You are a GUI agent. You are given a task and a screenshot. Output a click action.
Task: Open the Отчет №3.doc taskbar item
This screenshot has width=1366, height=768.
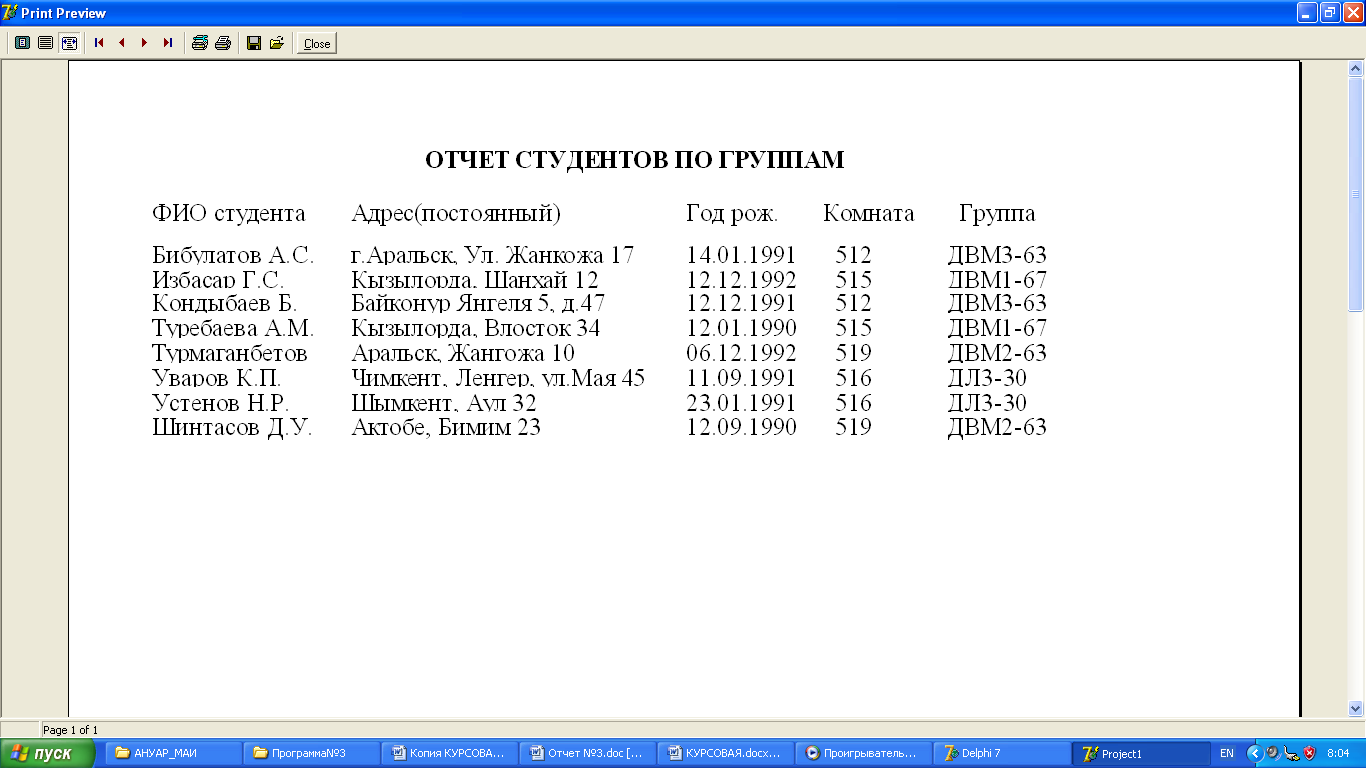(x=587, y=754)
